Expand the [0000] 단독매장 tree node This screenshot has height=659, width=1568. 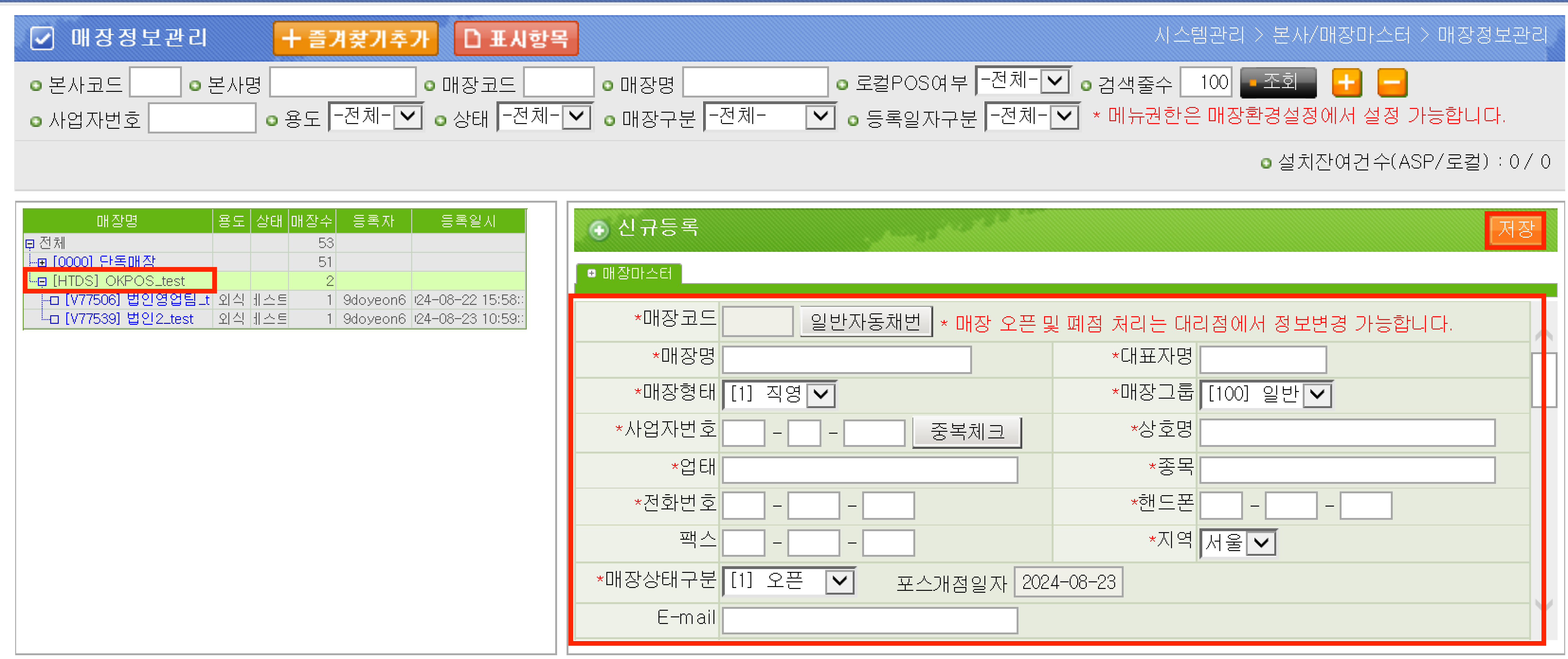[x=42, y=262]
